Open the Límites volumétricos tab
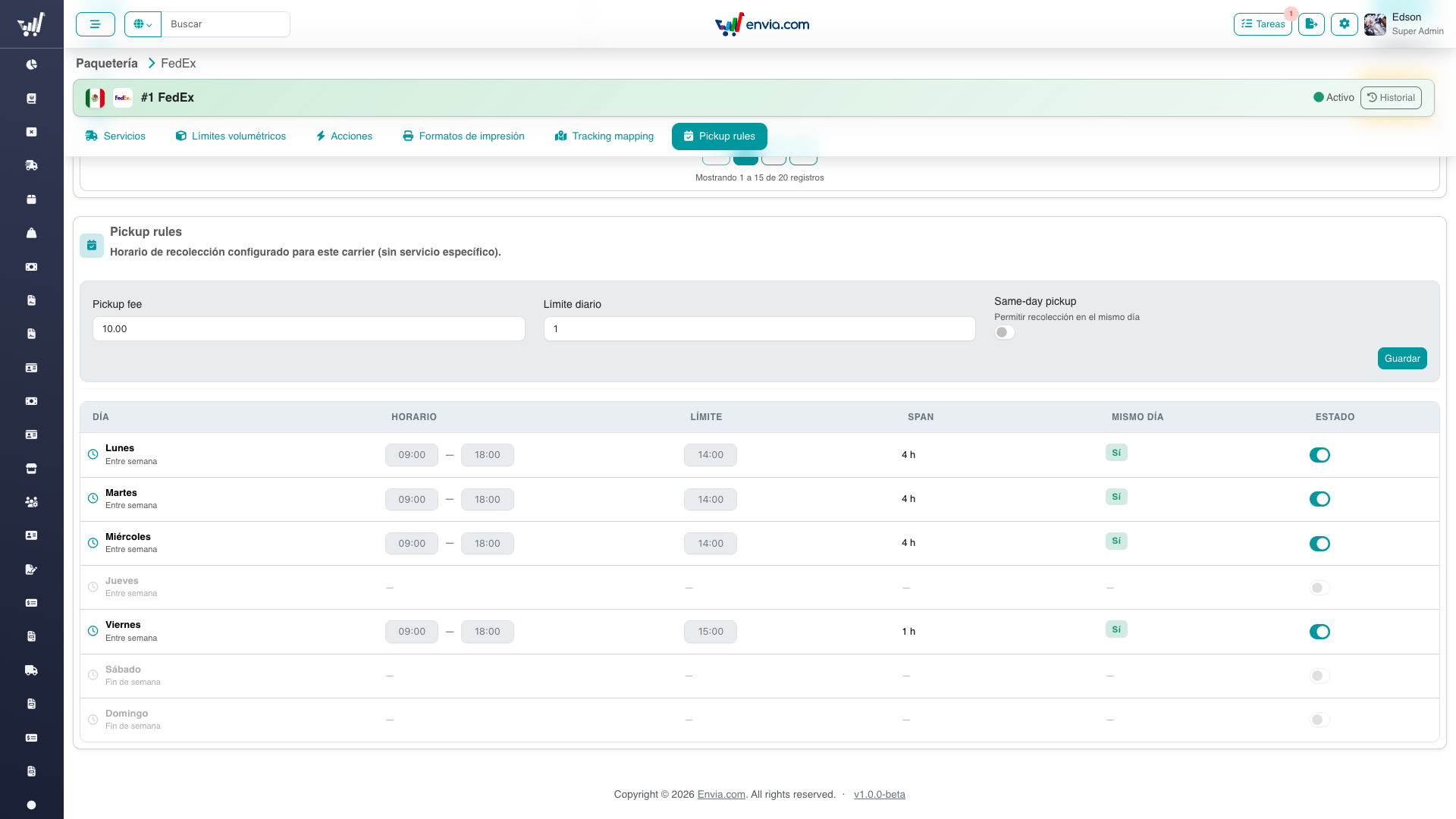Viewport: 1456px width, 819px height. pyautogui.click(x=231, y=136)
